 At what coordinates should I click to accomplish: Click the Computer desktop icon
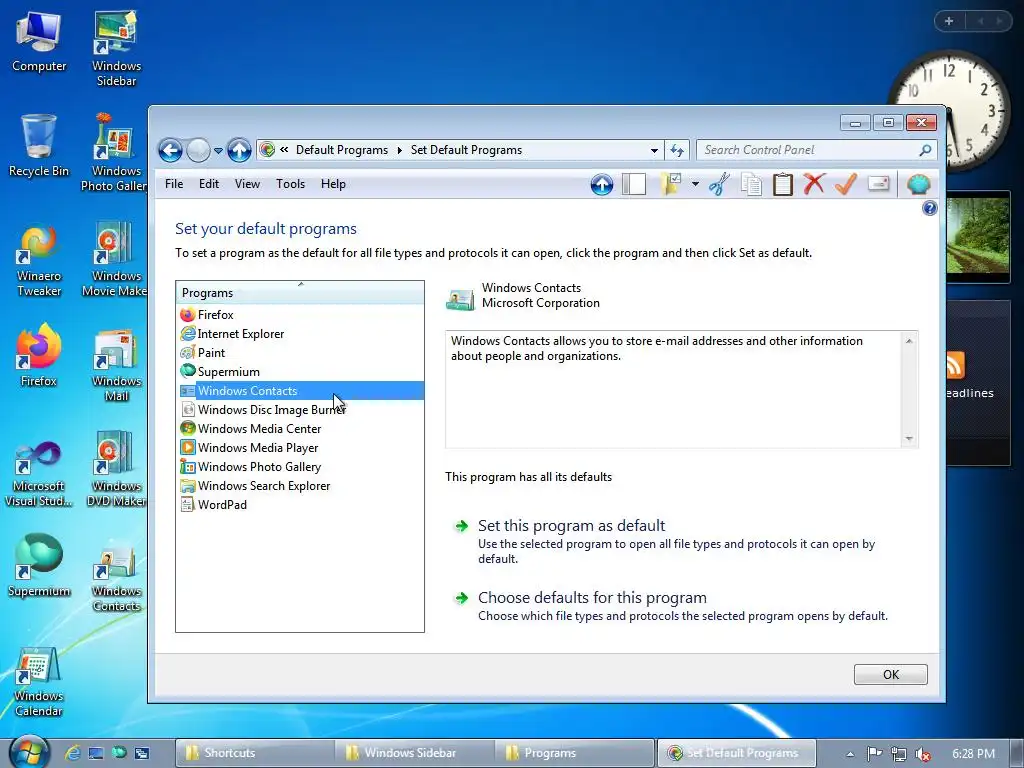click(x=39, y=41)
